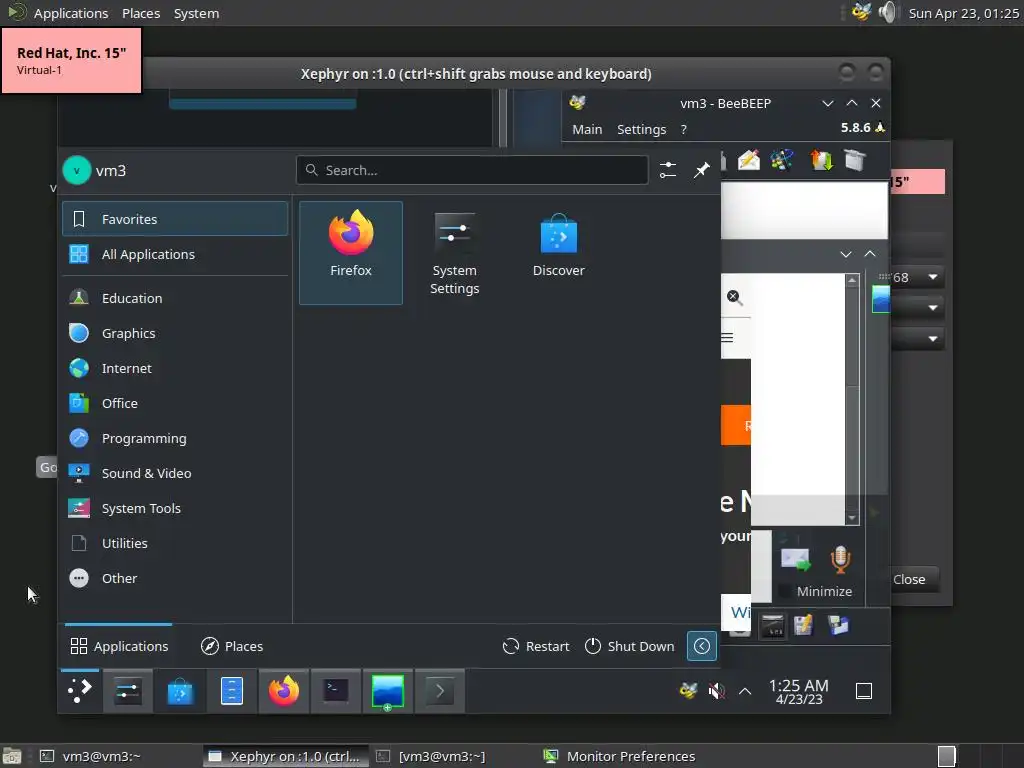
Task: Open launcher configuration sliders icon
Action: coord(668,170)
